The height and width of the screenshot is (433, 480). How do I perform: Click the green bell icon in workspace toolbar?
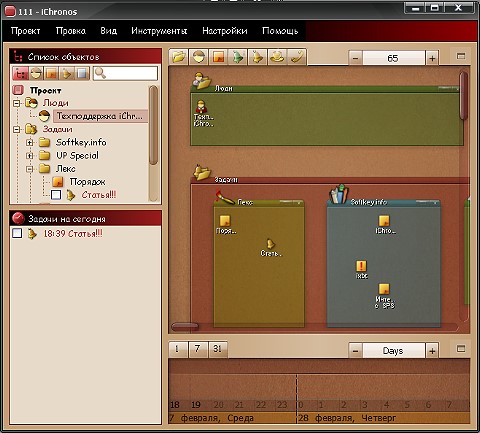tap(238, 57)
